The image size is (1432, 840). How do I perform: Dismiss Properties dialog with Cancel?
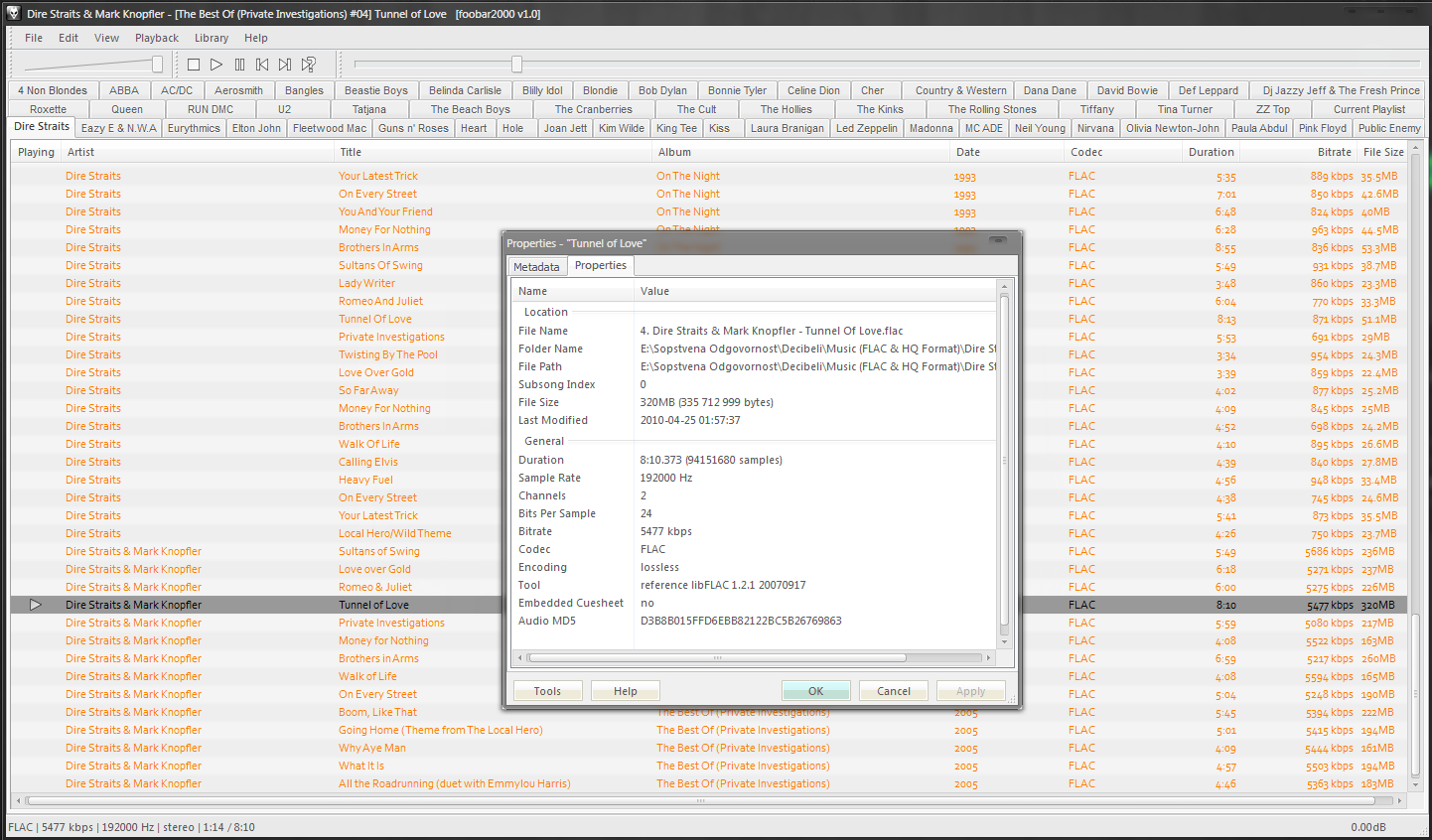(x=894, y=691)
